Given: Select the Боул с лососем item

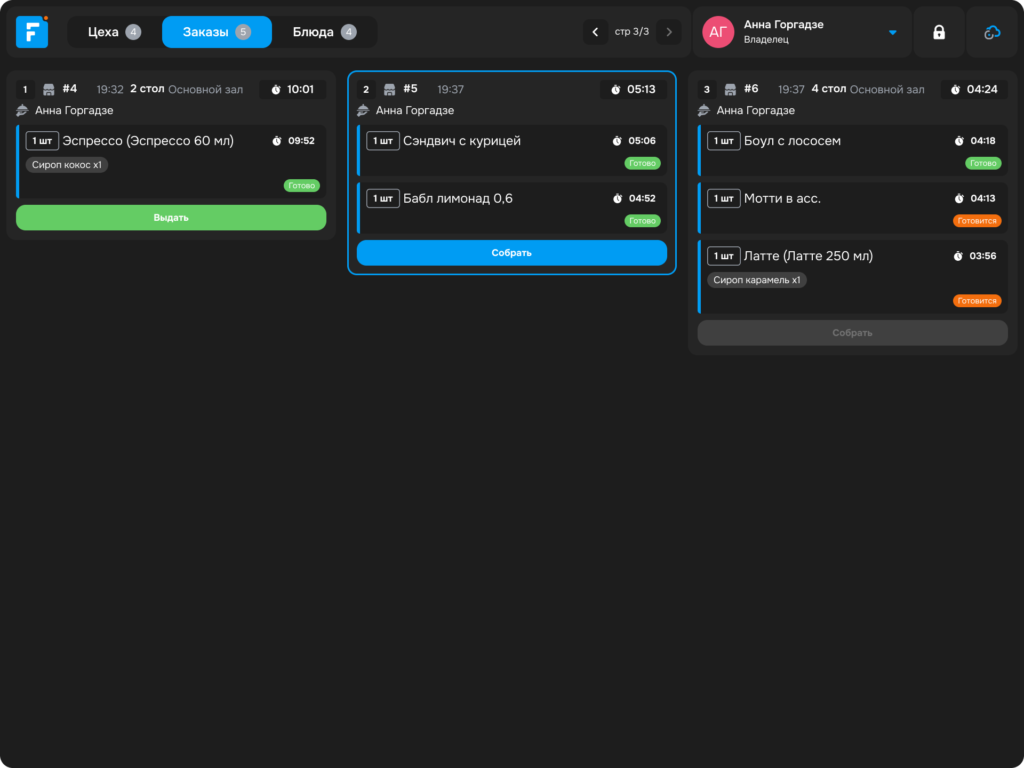Looking at the screenshot, I should click(x=852, y=150).
